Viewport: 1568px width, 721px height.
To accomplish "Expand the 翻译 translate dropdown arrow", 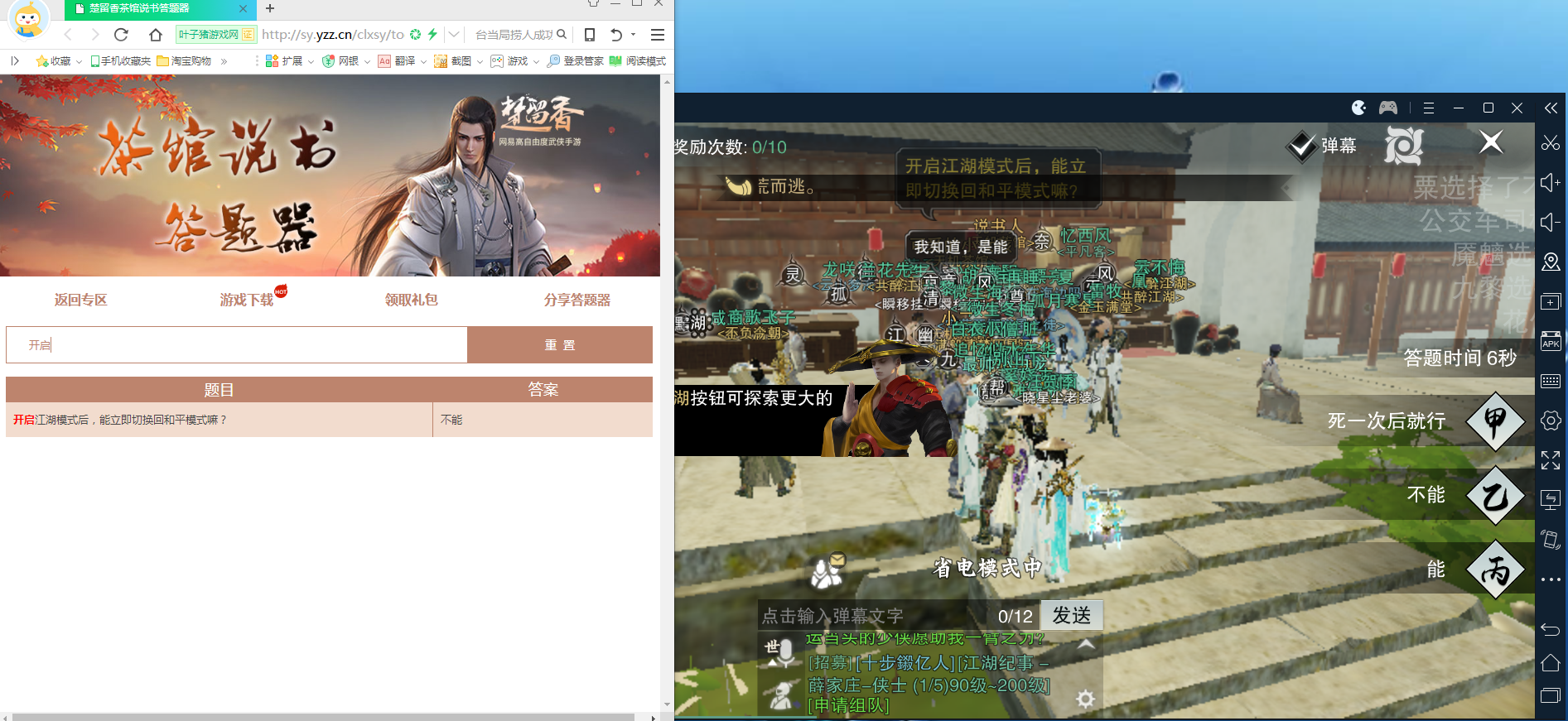I will tap(423, 61).
